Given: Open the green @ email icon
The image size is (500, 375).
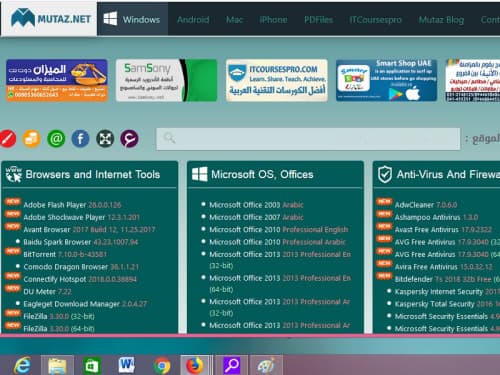Looking at the screenshot, I should coord(56,138).
